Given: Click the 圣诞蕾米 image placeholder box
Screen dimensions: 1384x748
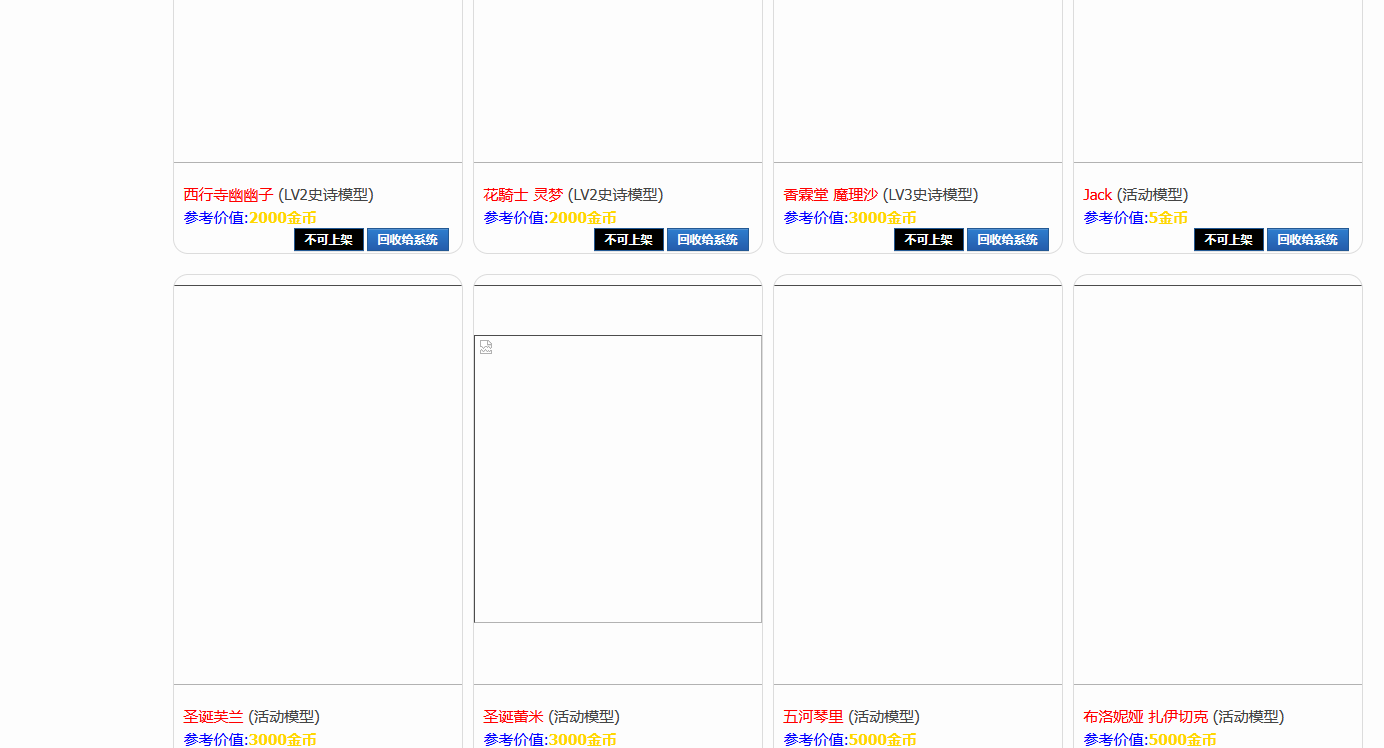Looking at the screenshot, I should 618,479.
